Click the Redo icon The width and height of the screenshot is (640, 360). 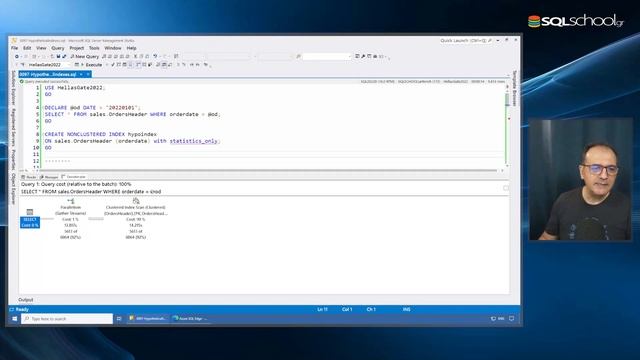click(165, 56)
